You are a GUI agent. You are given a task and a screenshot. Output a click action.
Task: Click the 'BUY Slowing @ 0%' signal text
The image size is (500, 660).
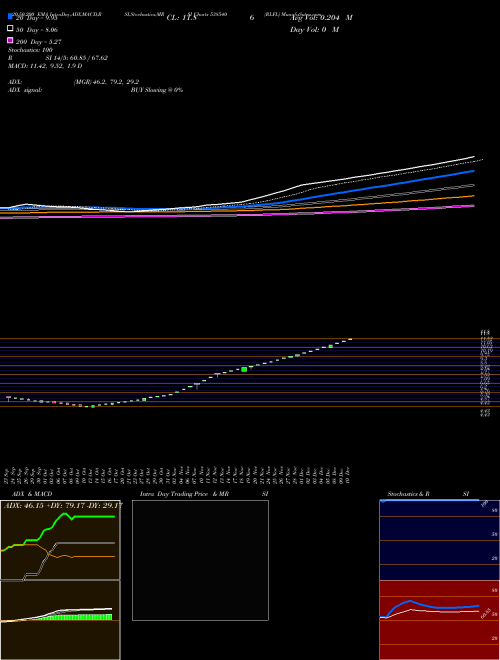pos(157,90)
